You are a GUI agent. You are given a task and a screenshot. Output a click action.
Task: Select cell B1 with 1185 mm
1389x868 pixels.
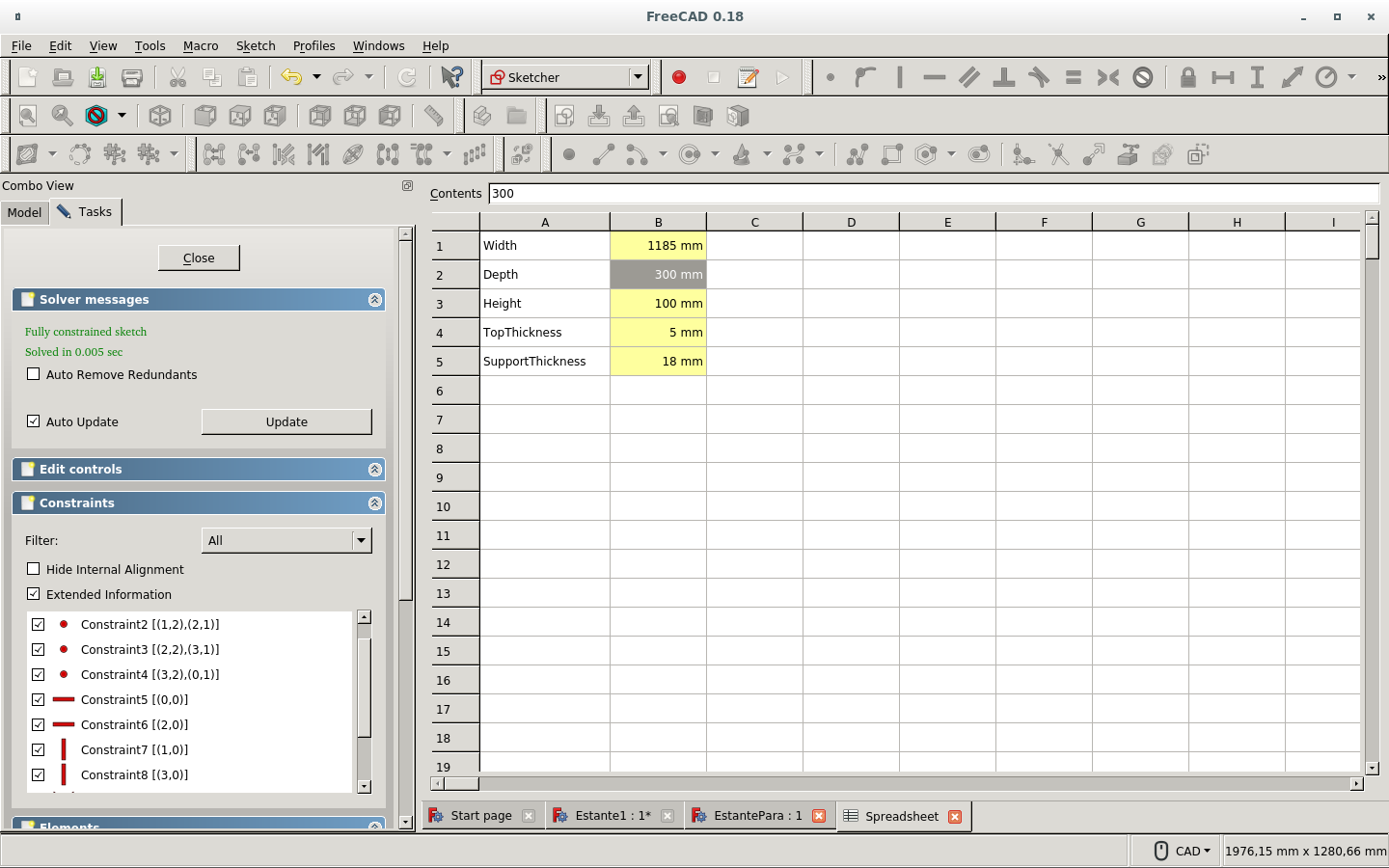coord(658,246)
